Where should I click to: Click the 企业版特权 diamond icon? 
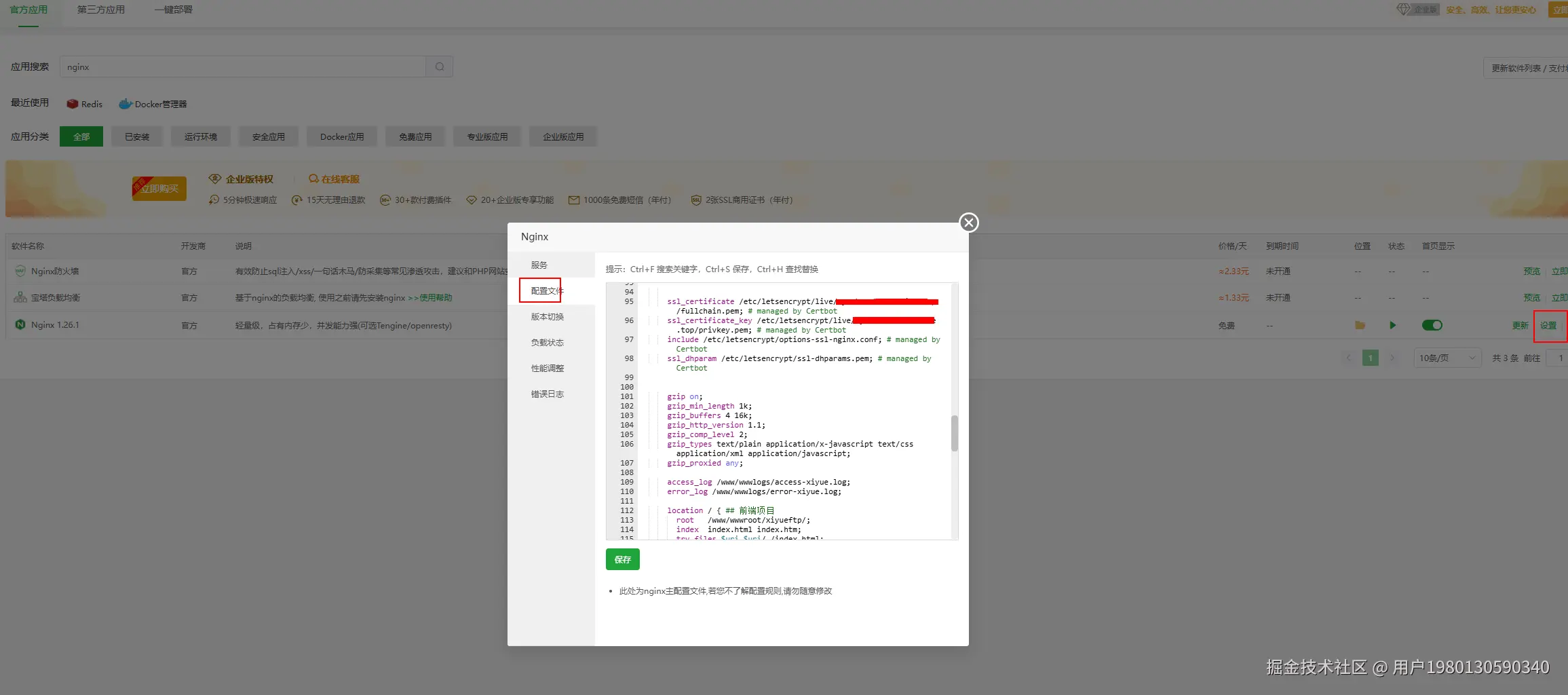pos(215,179)
